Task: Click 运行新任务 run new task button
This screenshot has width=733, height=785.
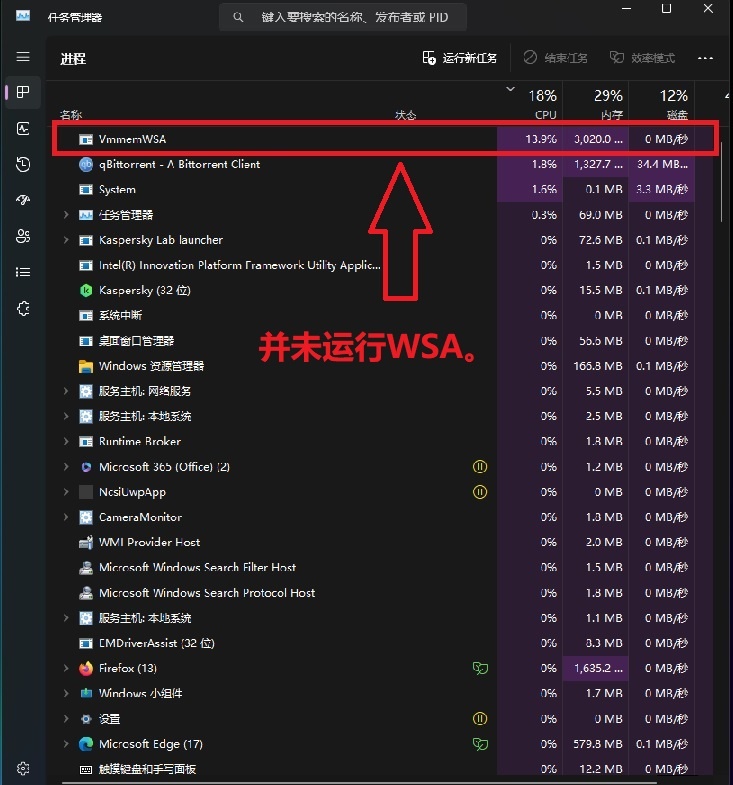Action: click(459, 58)
